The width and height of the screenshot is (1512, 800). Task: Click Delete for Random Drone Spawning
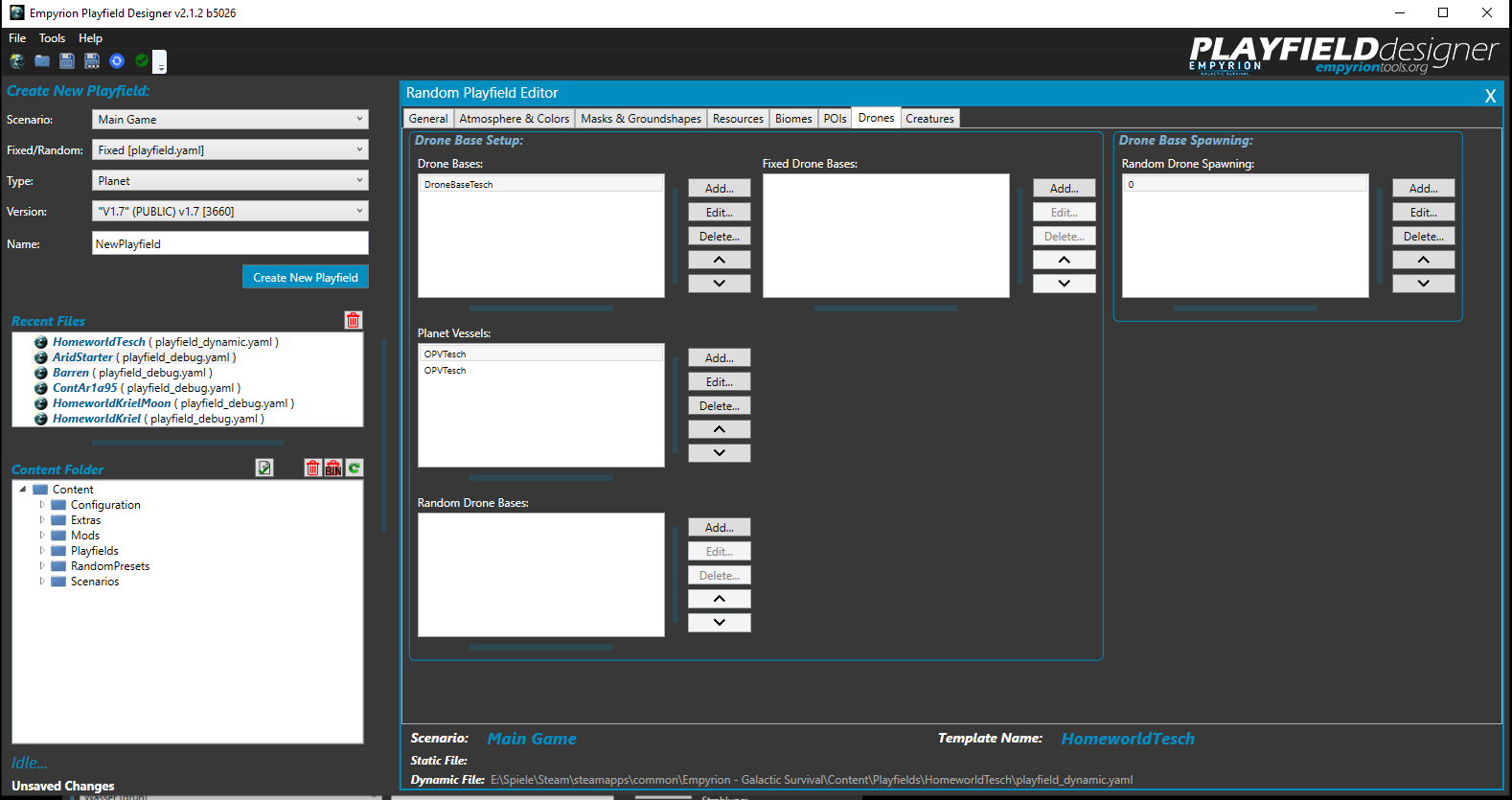coord(1424,237)
